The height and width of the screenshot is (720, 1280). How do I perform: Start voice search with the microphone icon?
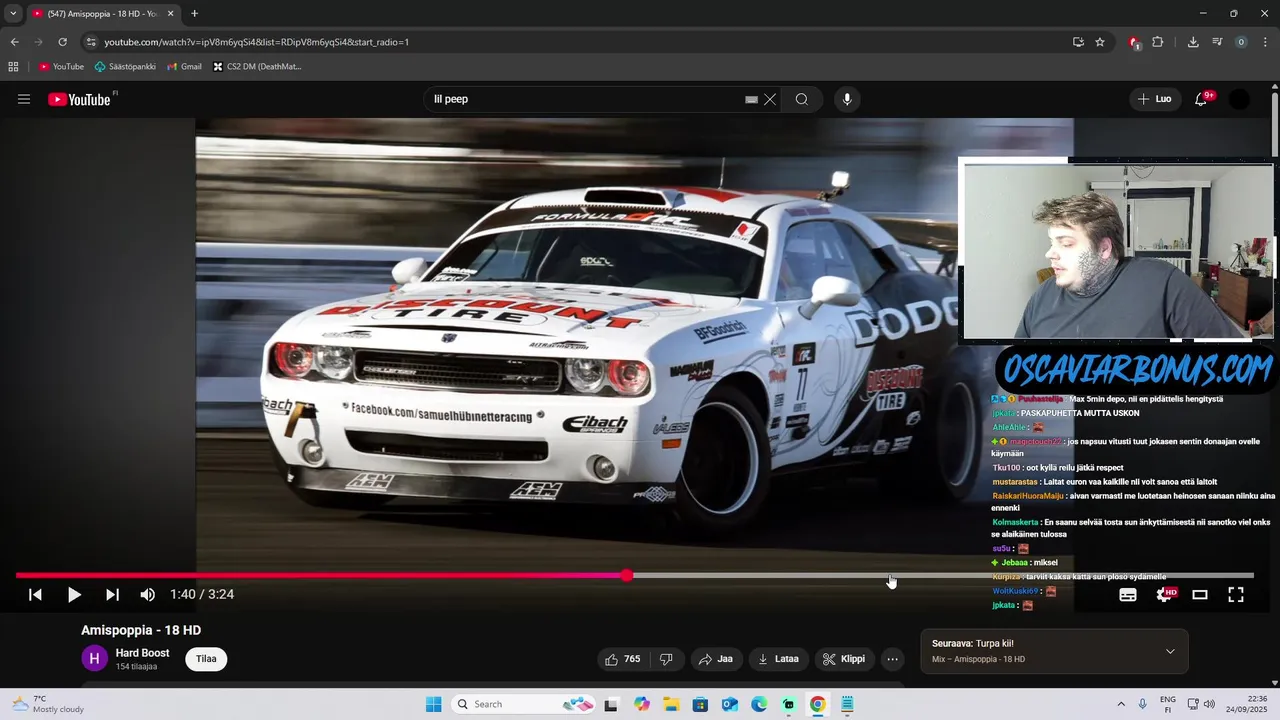pos(847,99)
